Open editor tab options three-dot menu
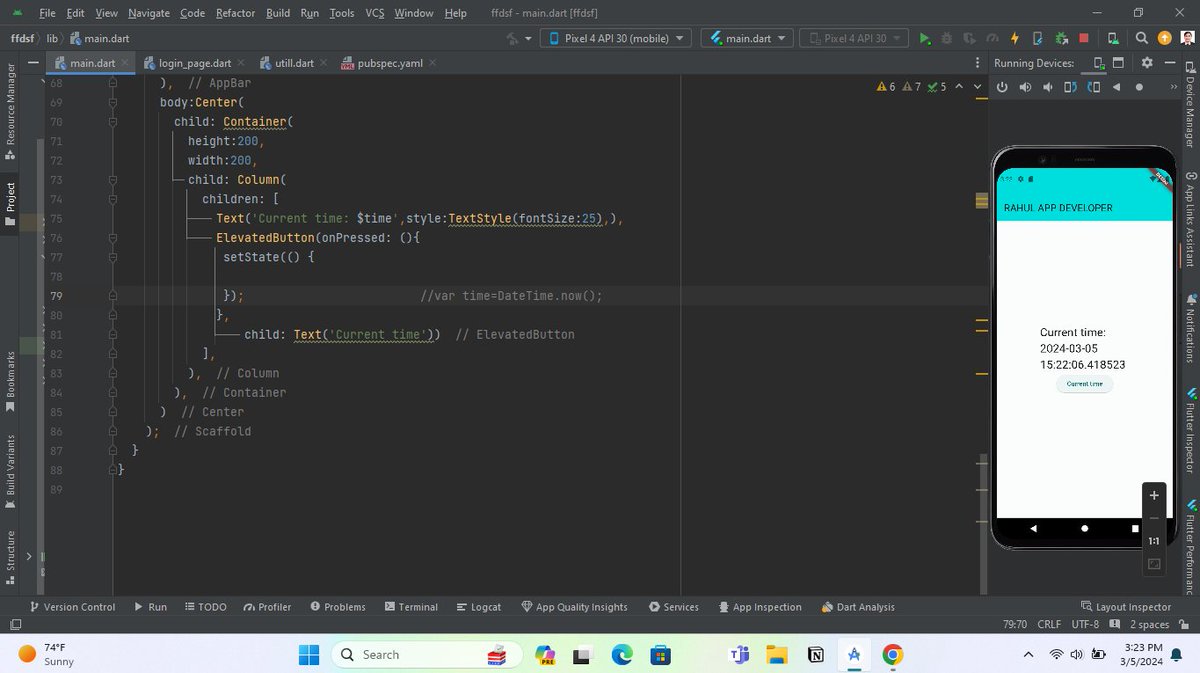1200x673 pixels. tap(977, 63)
